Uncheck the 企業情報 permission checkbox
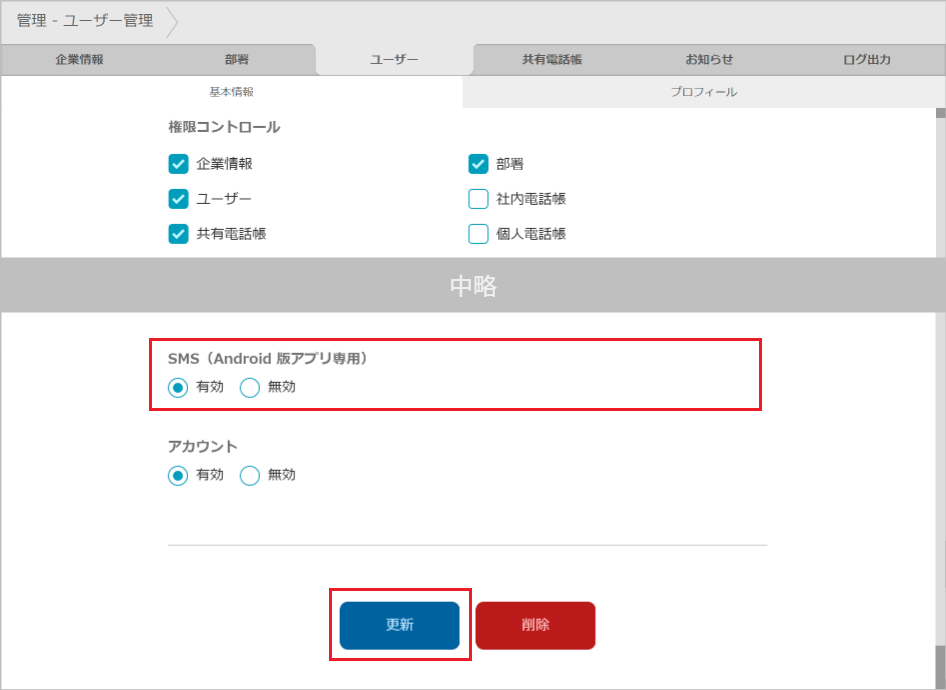Viewport: 946px width, 690px height. [179, 164]
